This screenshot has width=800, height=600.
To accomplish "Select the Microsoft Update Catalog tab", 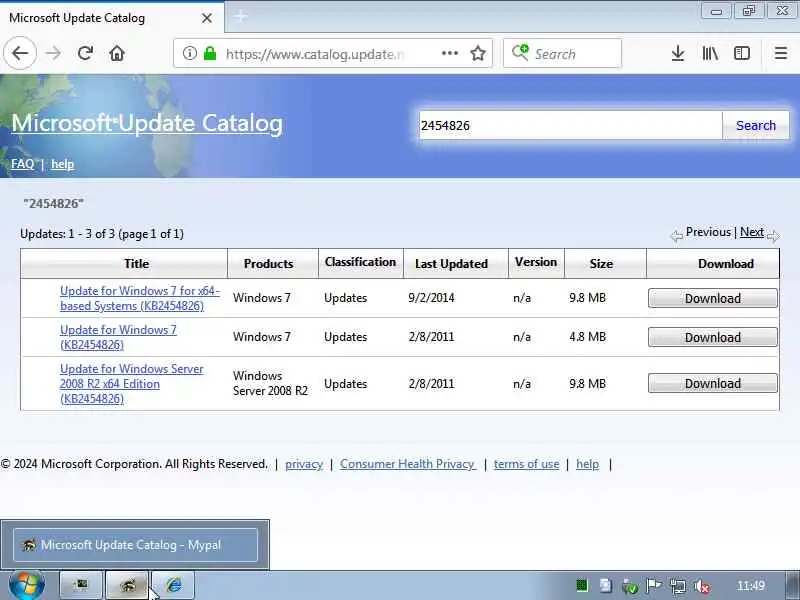I will point(112,18).
